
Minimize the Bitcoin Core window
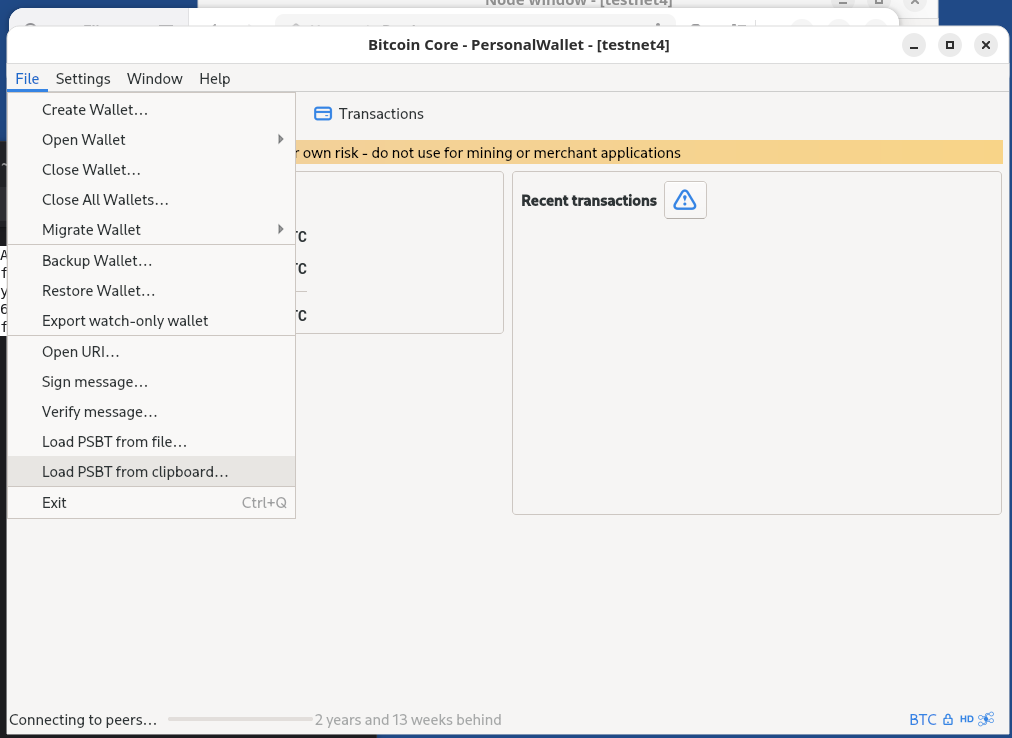(x=914, y=45)
